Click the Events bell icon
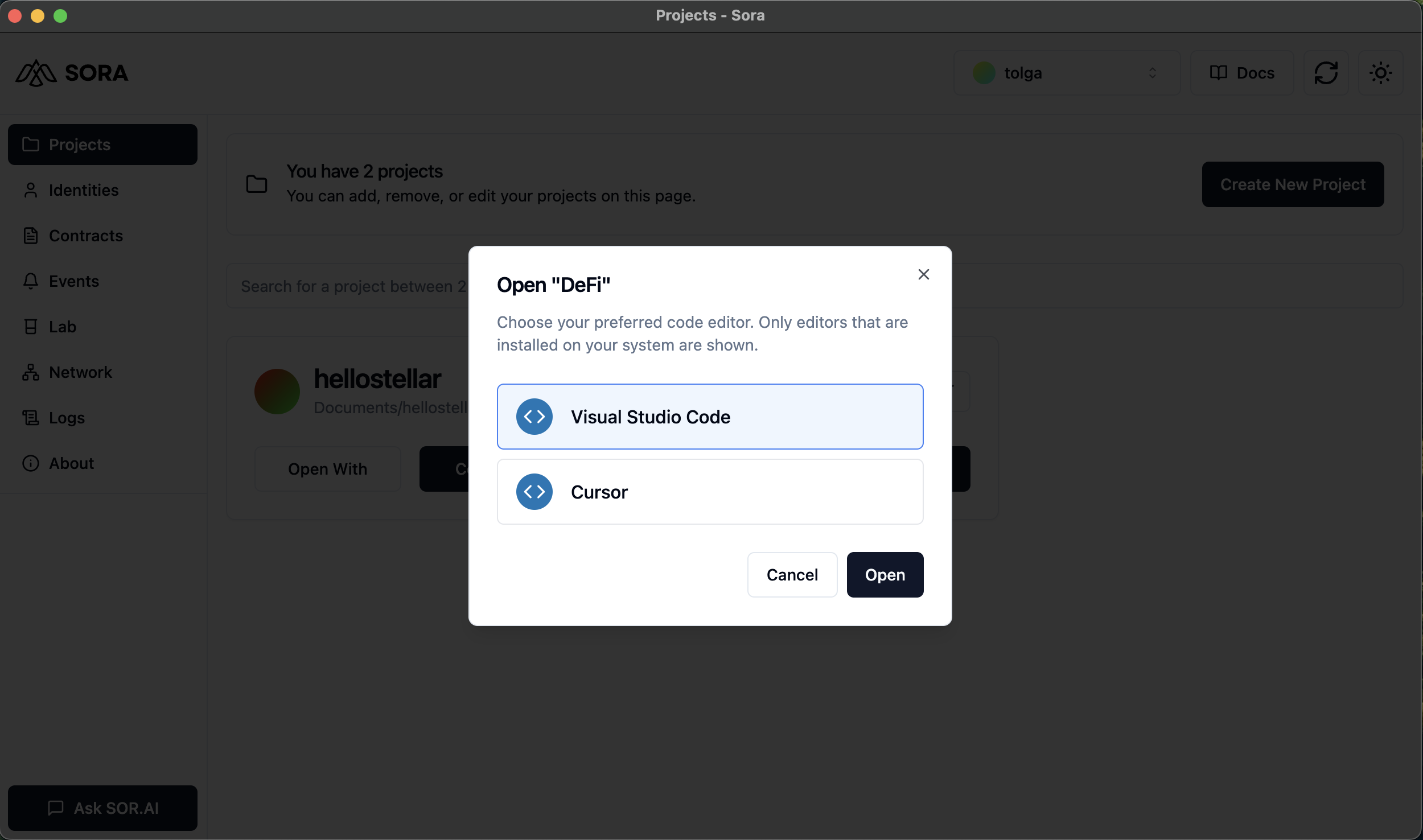The image size is (1423, 840). (x=31, y=281)
